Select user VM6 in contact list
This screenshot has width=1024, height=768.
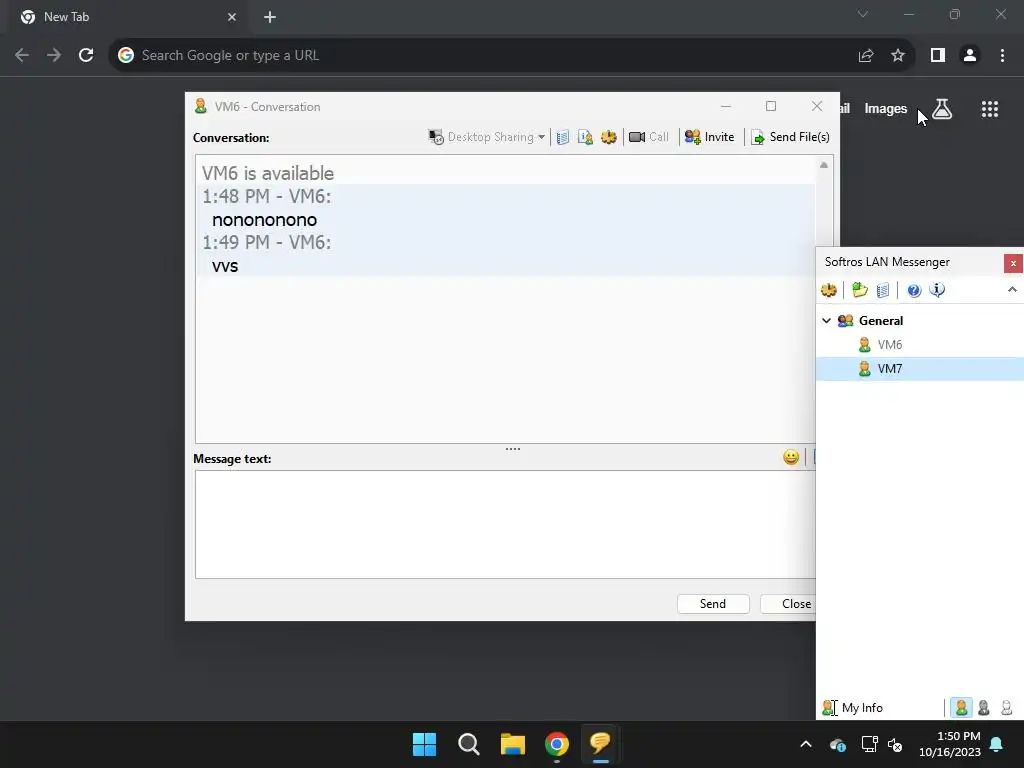pos(889,345)
